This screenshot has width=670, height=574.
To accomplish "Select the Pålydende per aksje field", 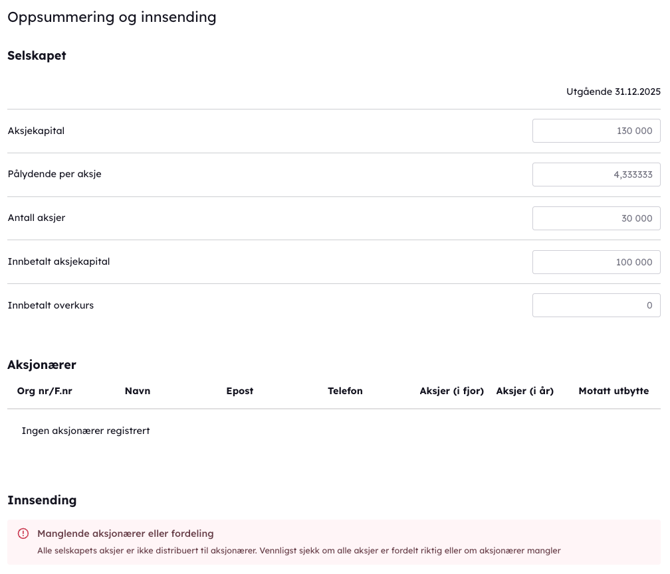I will click(x=596, y=175).
